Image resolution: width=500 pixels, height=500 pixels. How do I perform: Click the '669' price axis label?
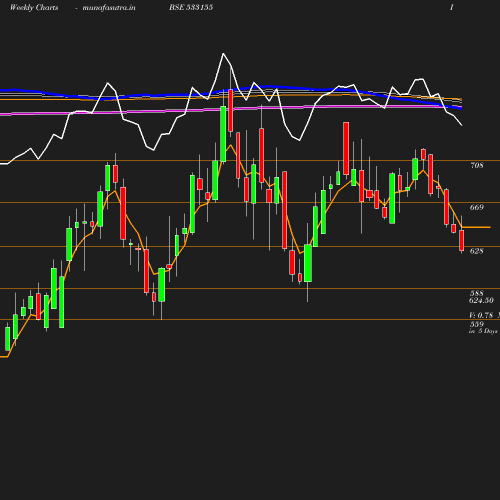tap(477, 207)
